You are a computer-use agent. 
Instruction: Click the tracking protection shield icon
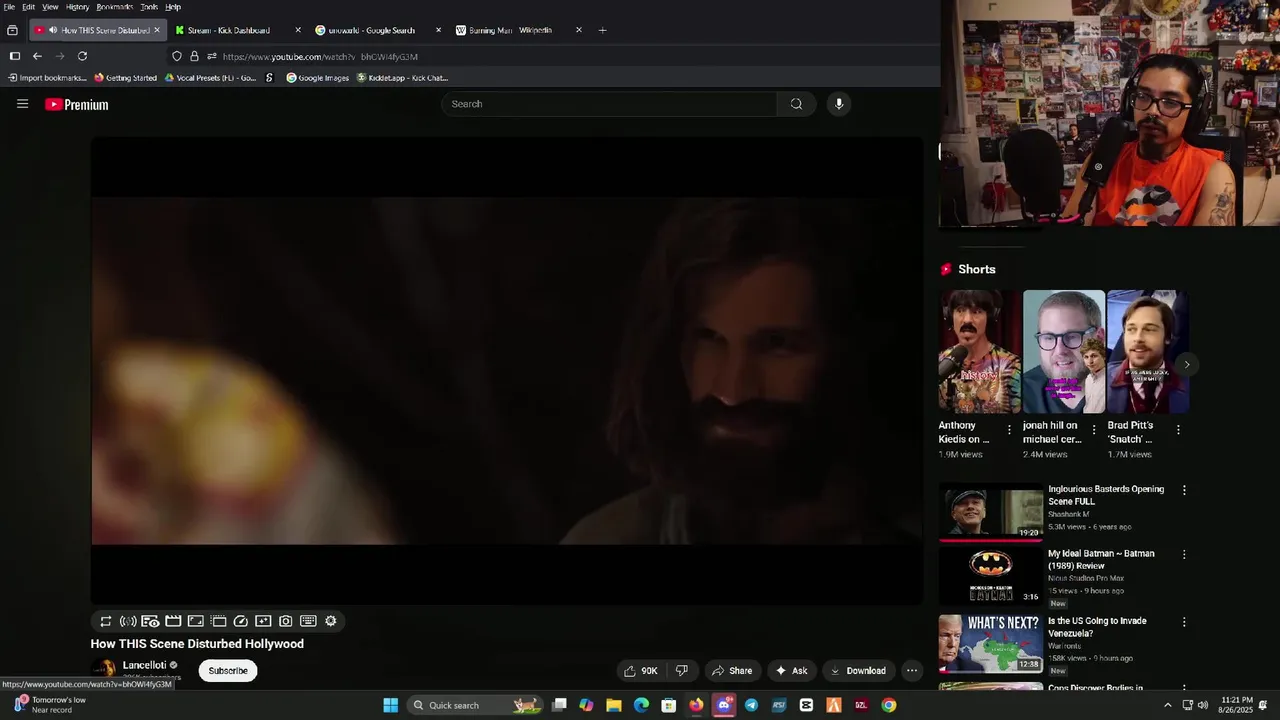[177, 56]
